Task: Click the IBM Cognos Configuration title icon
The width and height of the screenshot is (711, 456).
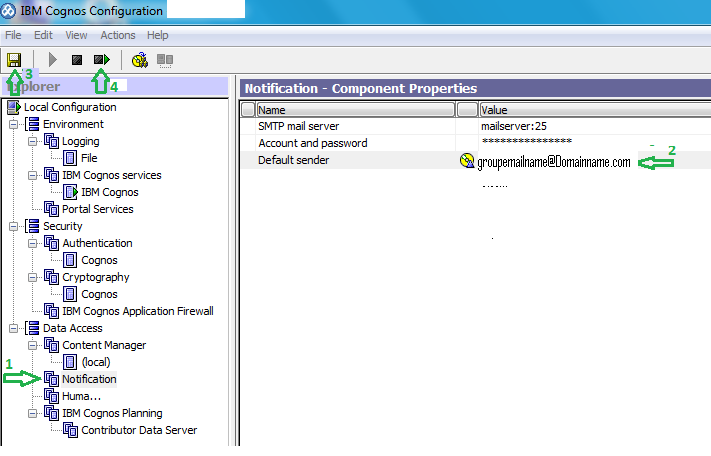Action: [x=8, y=11]
